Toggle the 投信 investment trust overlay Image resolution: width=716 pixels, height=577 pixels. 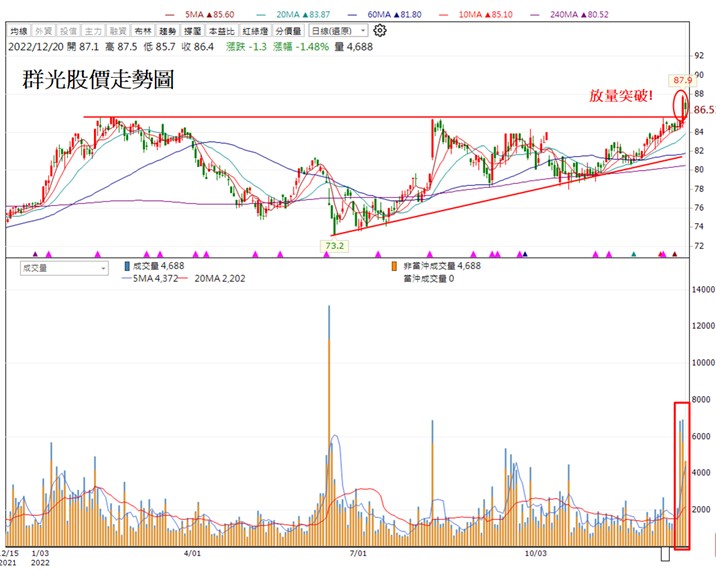point(68,31)
